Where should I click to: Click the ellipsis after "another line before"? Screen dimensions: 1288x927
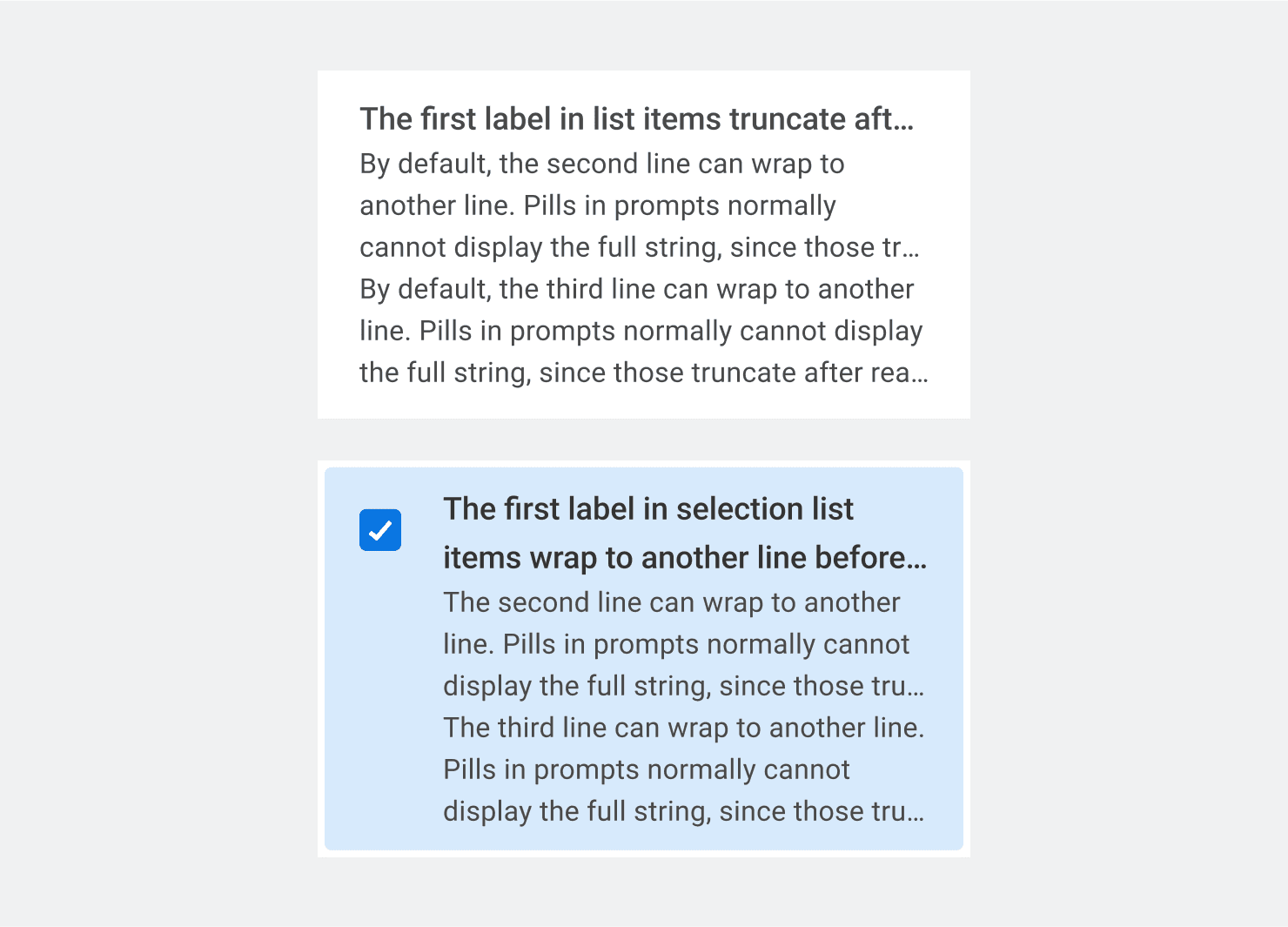tap(917, 560)
